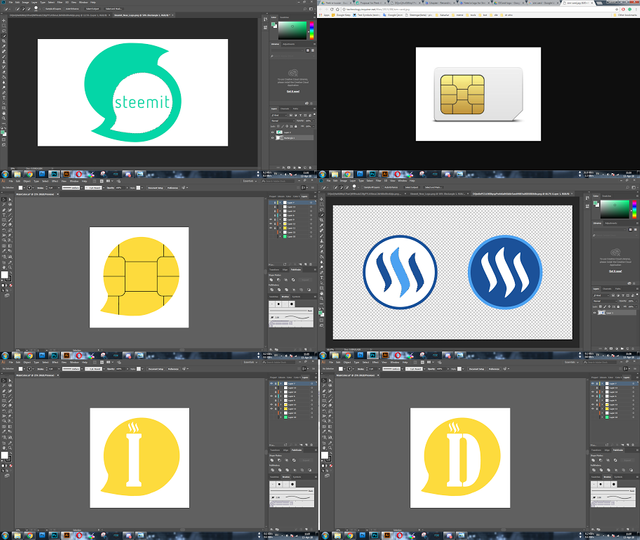Open layer kind filter dropdown in Steemit-logo Photoshop
Screen dimensions: 640x540
280,115
